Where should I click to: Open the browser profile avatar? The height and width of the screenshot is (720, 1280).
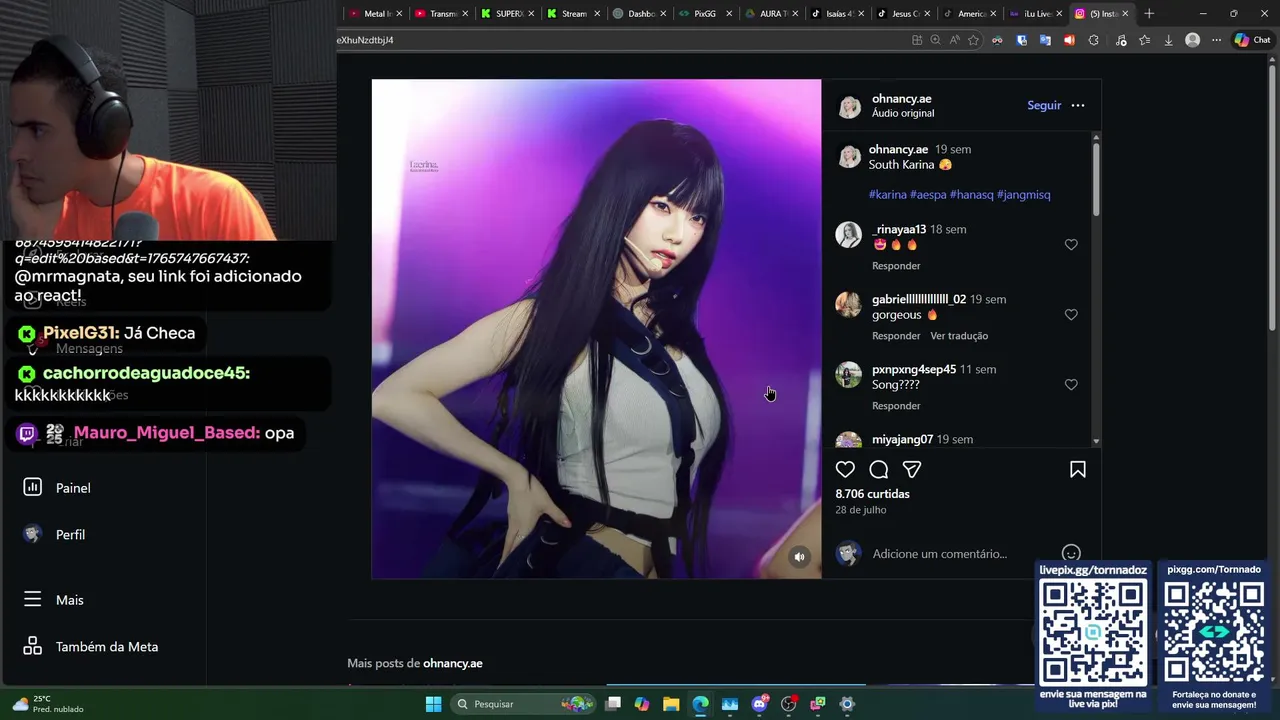tap(1192, 40)
